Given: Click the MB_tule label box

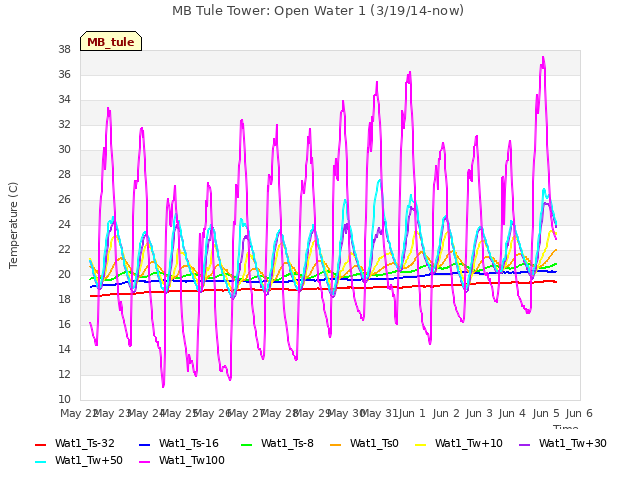Looking at the screenshot, I should tap(111, 41).
